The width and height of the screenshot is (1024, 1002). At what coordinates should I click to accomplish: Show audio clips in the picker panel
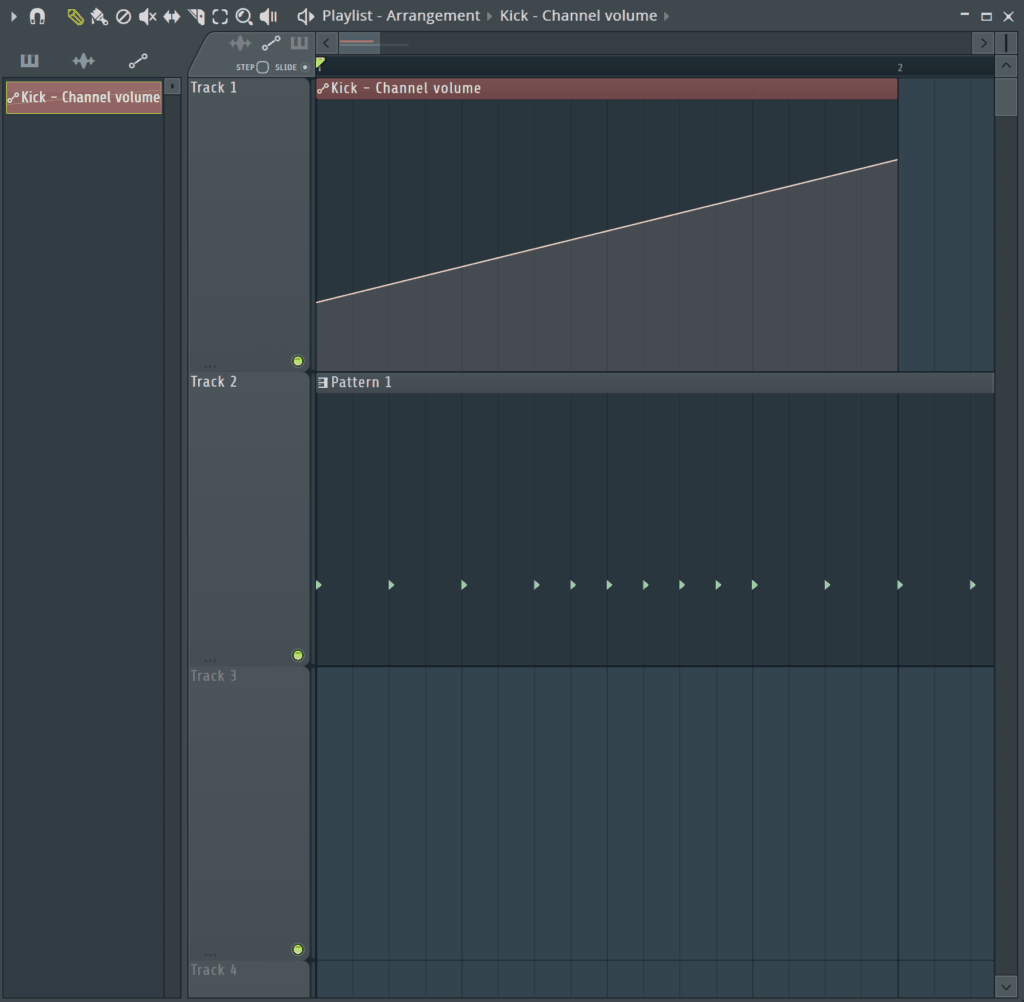tap(83, 61)
